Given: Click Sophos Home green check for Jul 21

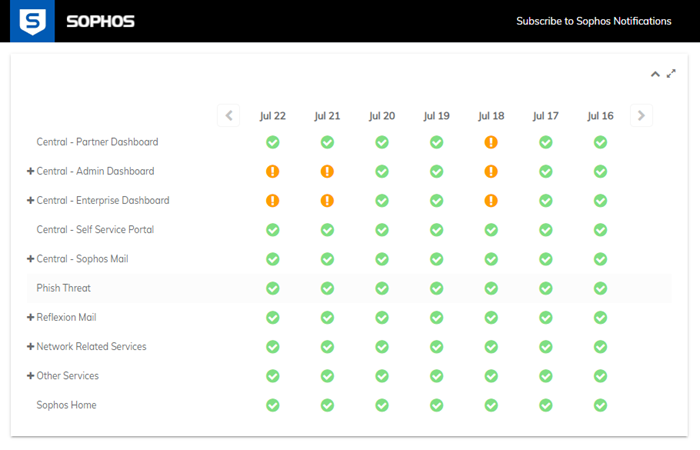Looking at the screenshot, I should tap(327, 405).
